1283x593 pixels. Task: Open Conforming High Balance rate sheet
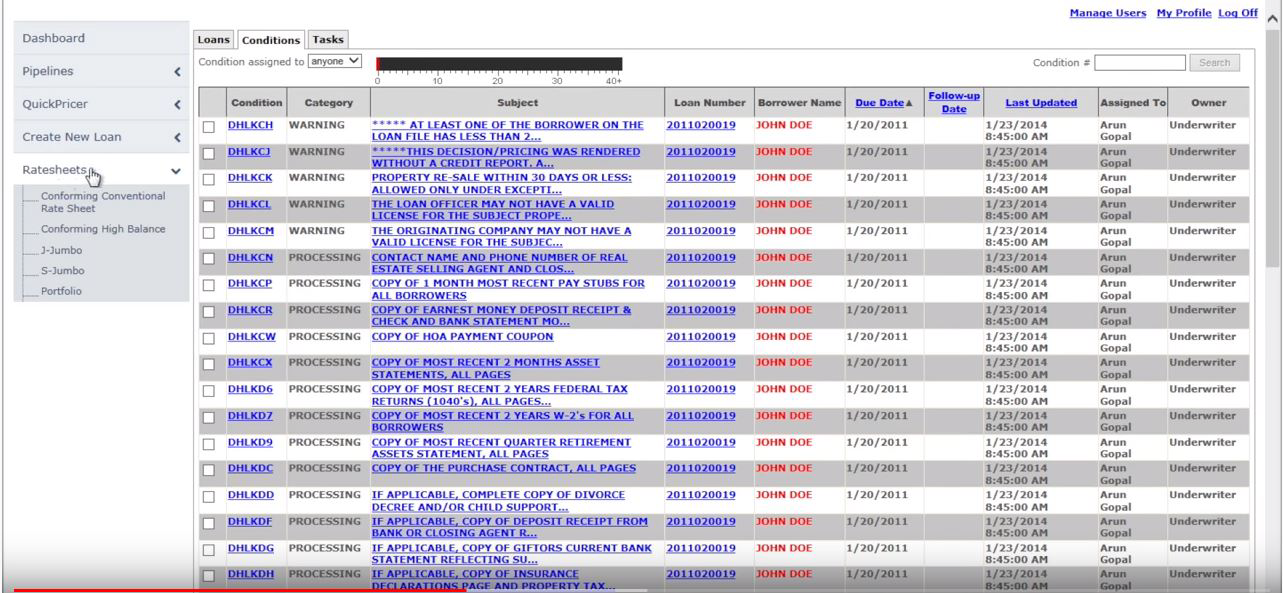click(103, 229)
